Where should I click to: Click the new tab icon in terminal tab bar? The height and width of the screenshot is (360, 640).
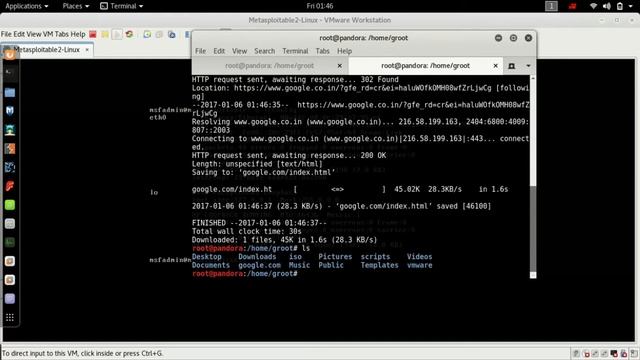click(x=511, y=66)
